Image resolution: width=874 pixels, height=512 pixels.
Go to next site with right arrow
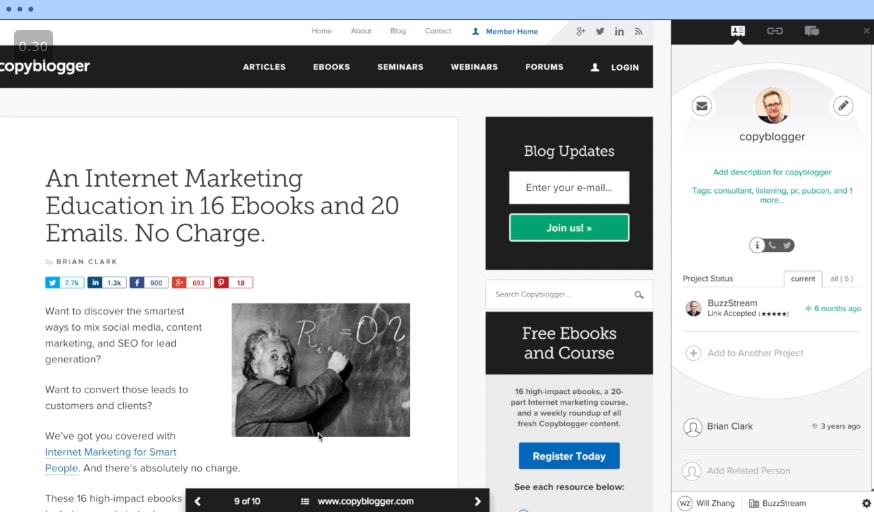[x=477, y=501]
